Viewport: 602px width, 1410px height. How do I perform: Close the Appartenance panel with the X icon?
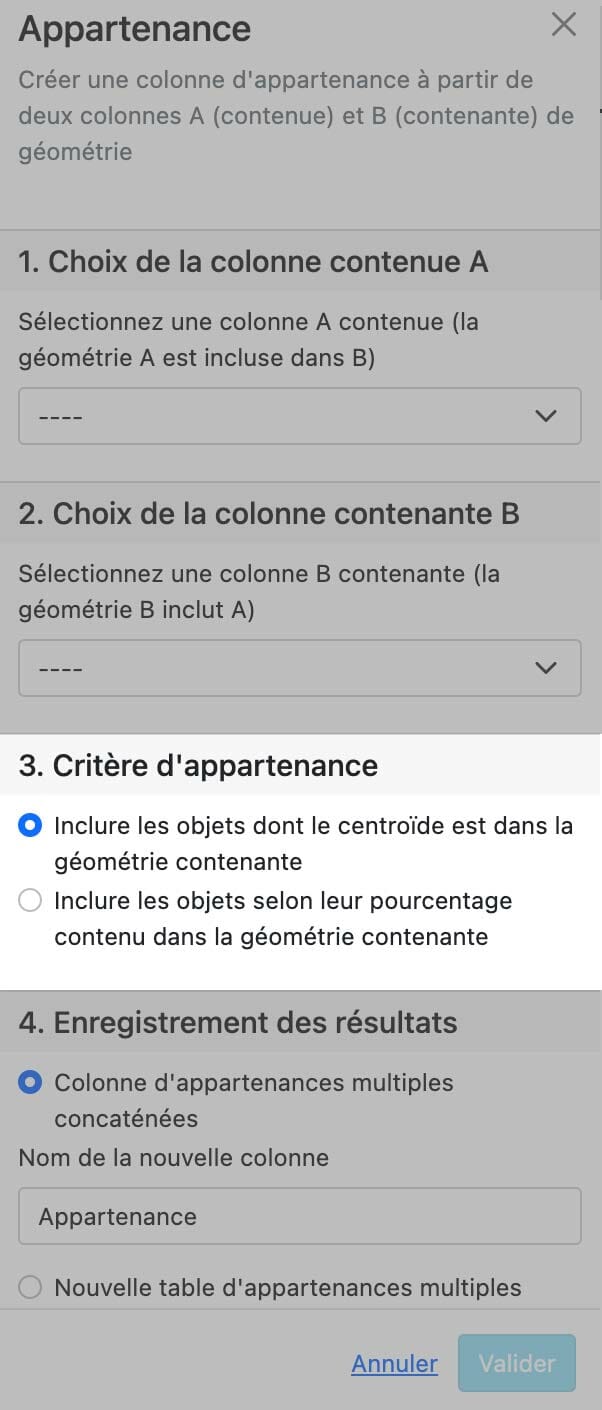[x=564, y=25]
